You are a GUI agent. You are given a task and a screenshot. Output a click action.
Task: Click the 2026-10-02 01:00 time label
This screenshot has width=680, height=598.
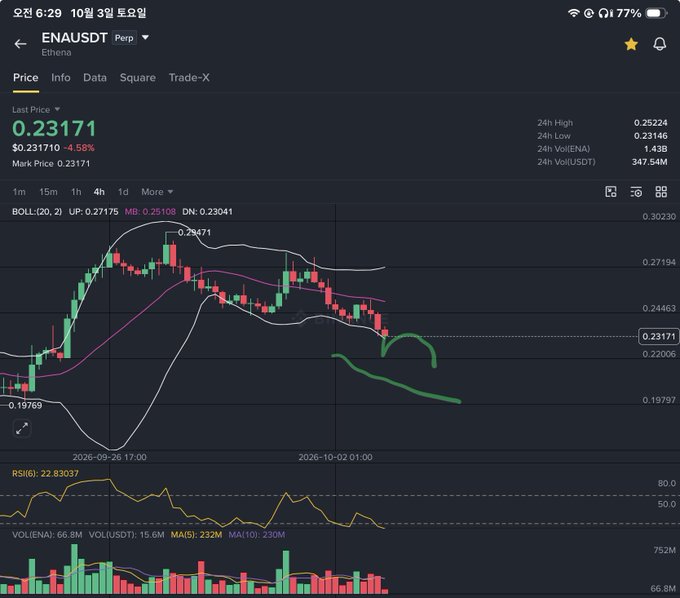coord(335,457)
